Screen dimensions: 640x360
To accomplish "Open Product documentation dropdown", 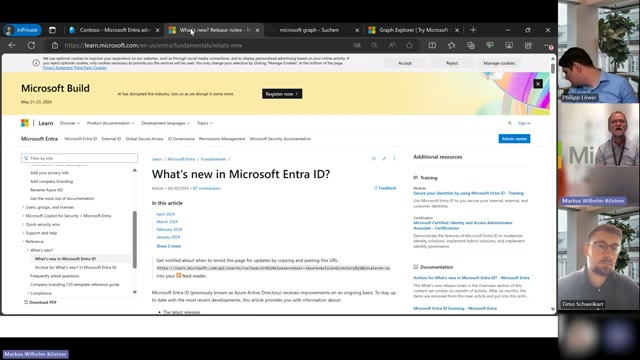I will tap(111, 123).
